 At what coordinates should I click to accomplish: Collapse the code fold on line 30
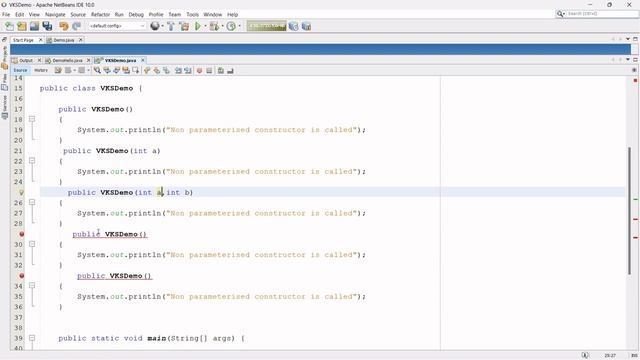[x=32, y=244]
